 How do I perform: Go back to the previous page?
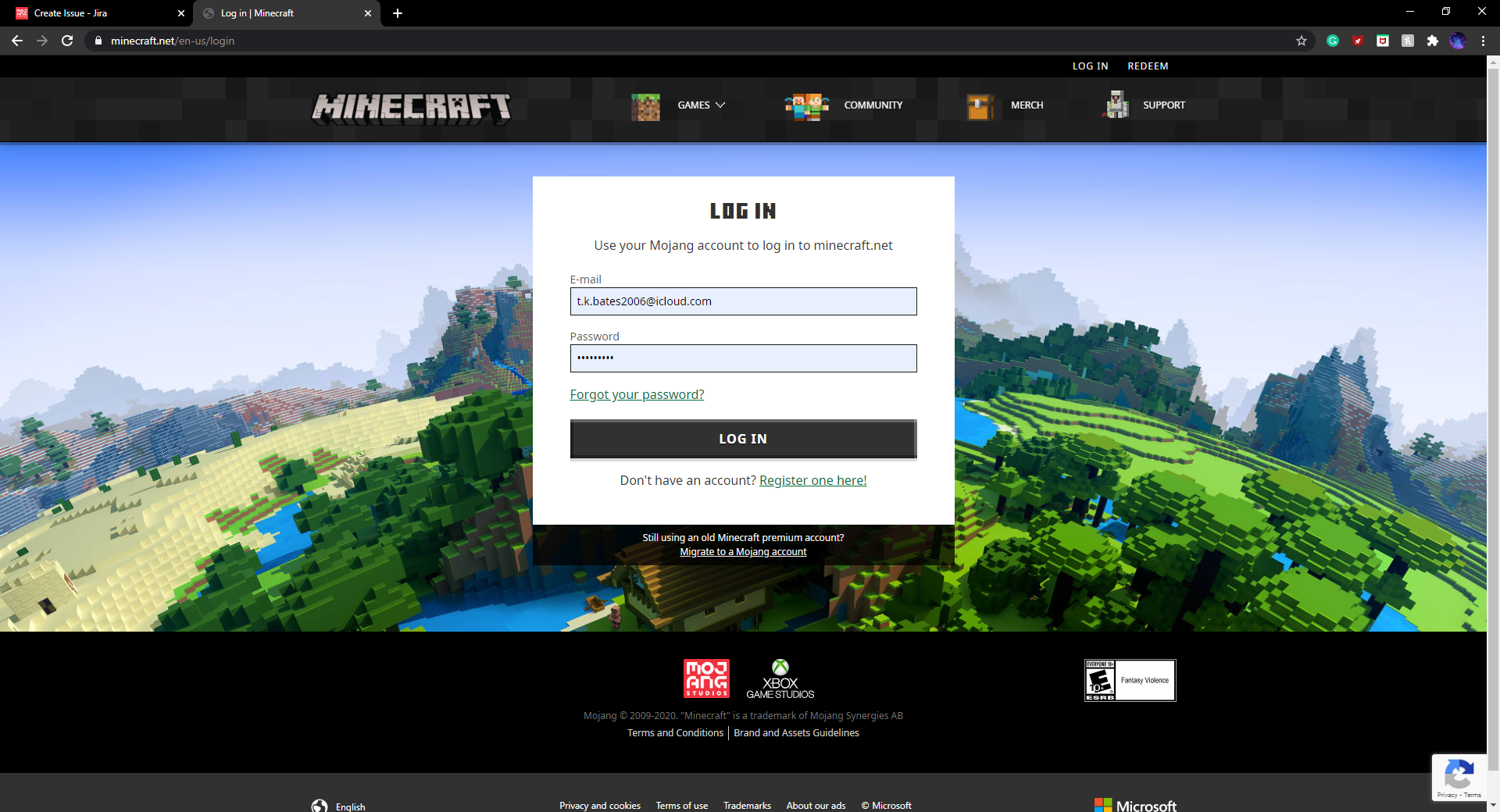point(17,41)
